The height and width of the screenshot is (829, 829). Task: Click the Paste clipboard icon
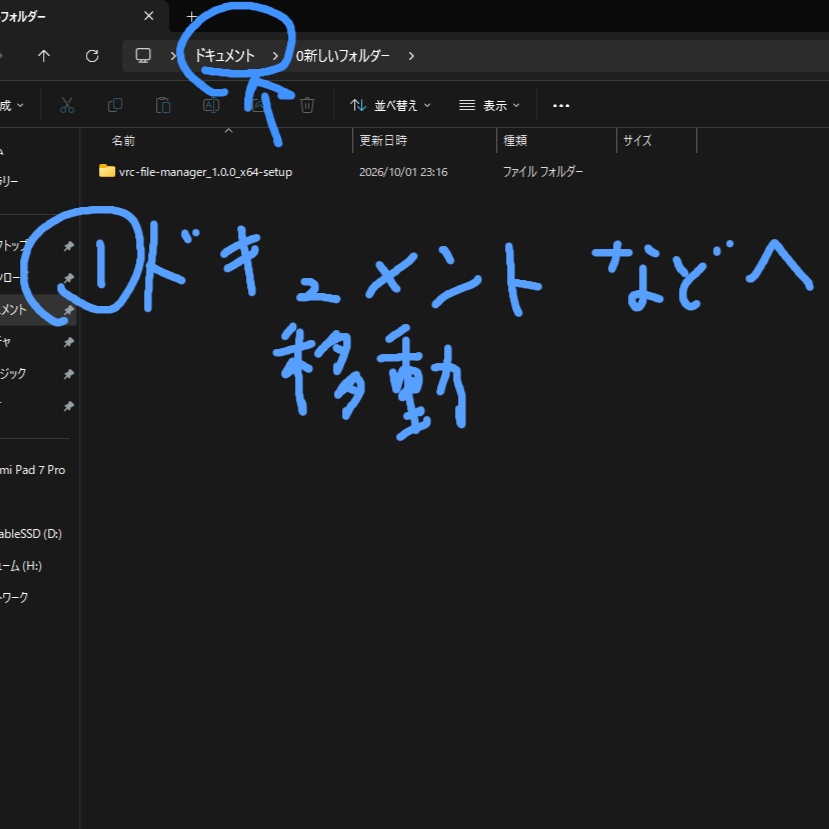coord(163,105)
